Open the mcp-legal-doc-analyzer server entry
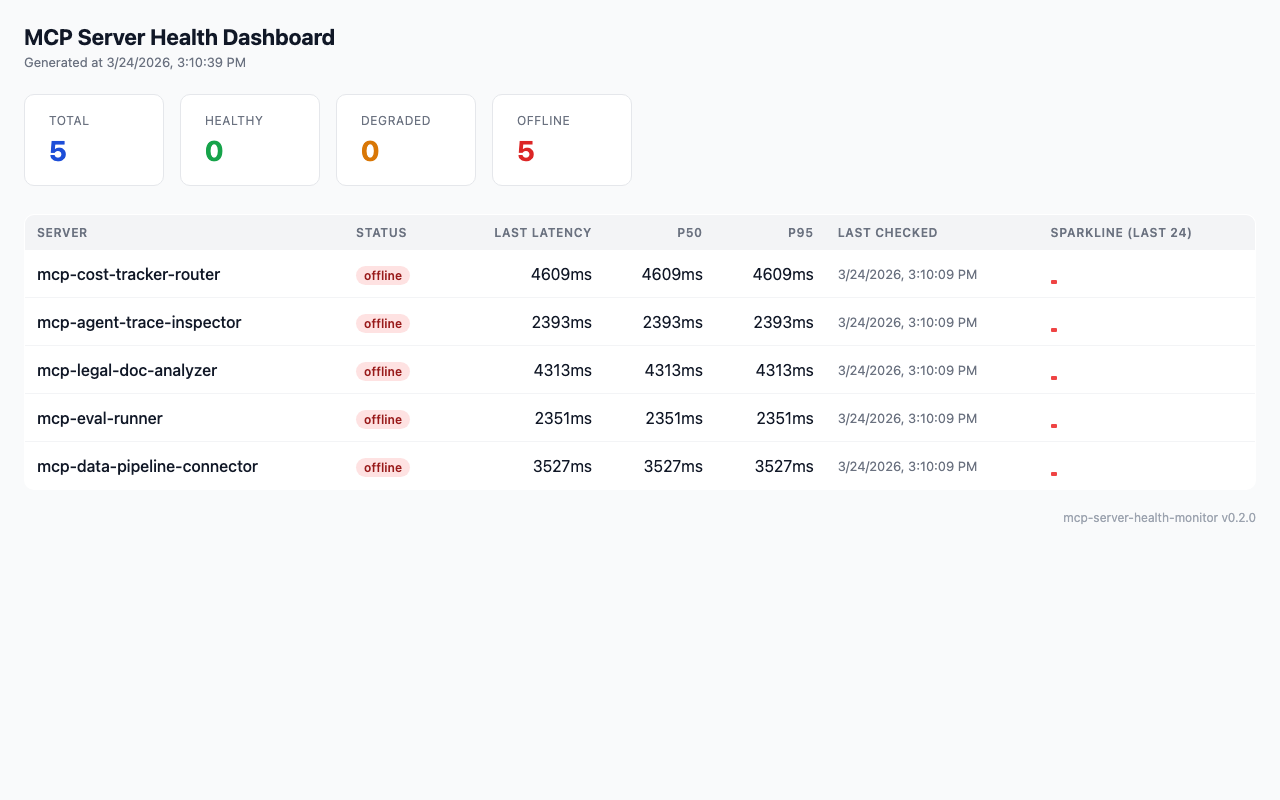 (x=126, y=370)
